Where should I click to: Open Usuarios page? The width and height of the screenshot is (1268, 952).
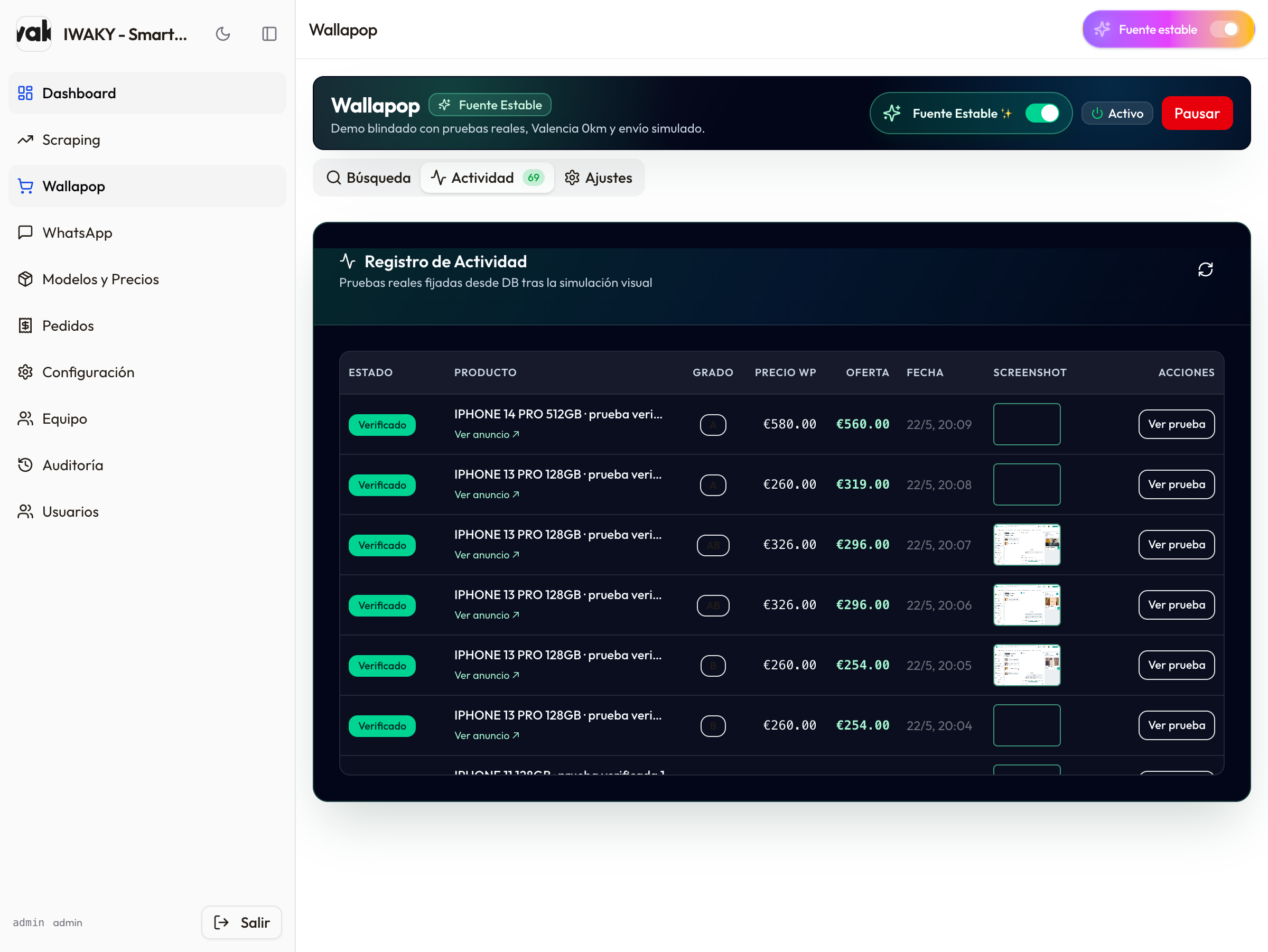pos(147,511)
